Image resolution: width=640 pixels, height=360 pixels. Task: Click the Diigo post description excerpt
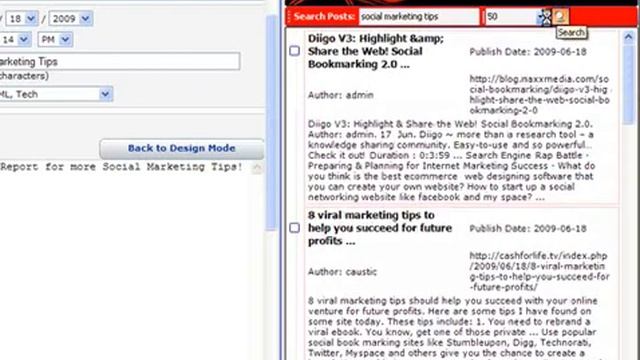click(452, 160)
